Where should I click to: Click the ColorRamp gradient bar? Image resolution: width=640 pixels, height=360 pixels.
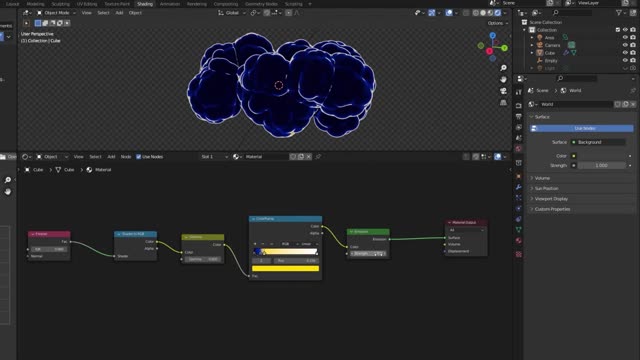click(285, 252)
